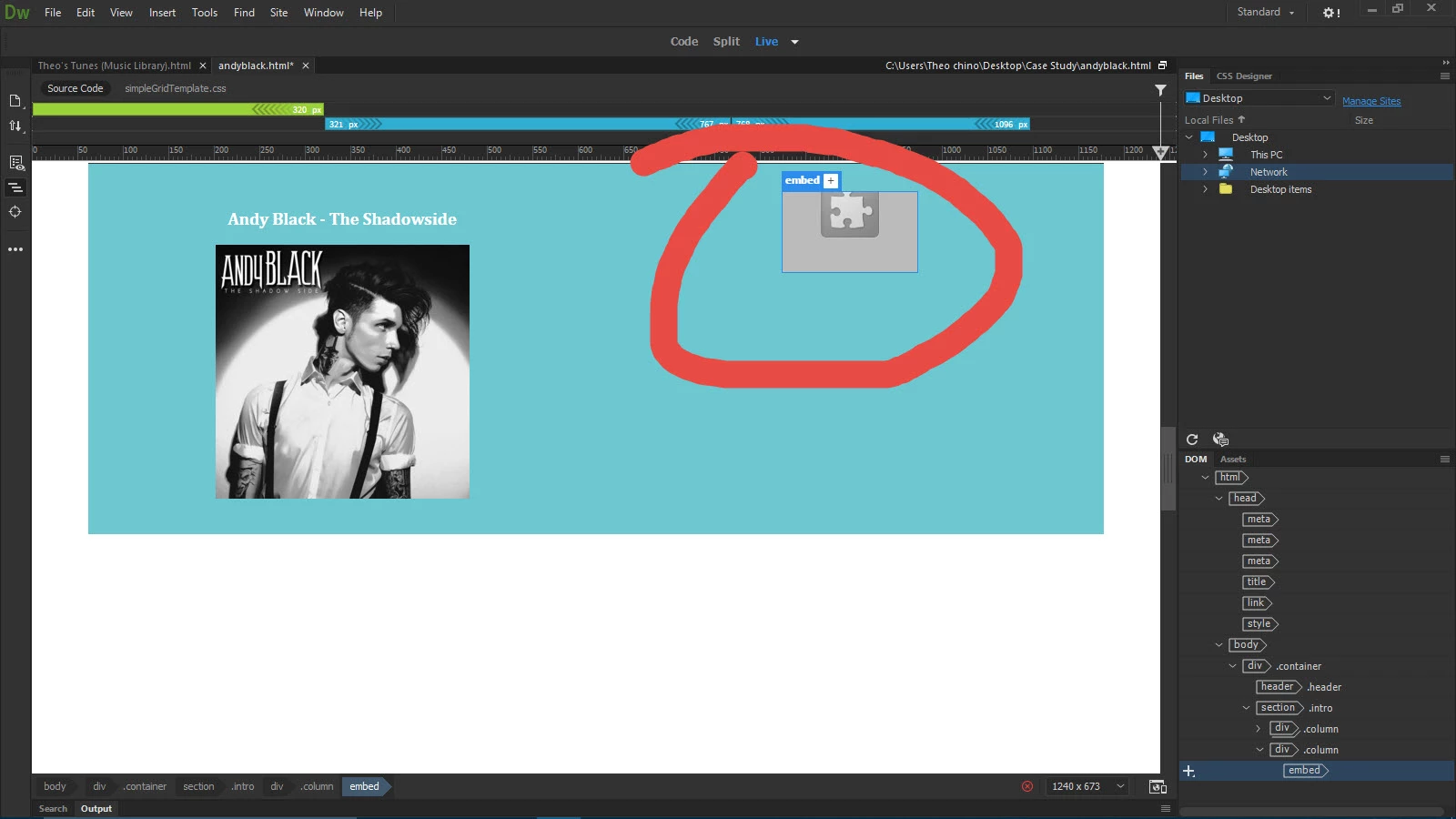Screen dimensions: 1456x819
Task: Click the Get/Put files arrows icon
Action: pyautogui.click(x=15, y=126)
